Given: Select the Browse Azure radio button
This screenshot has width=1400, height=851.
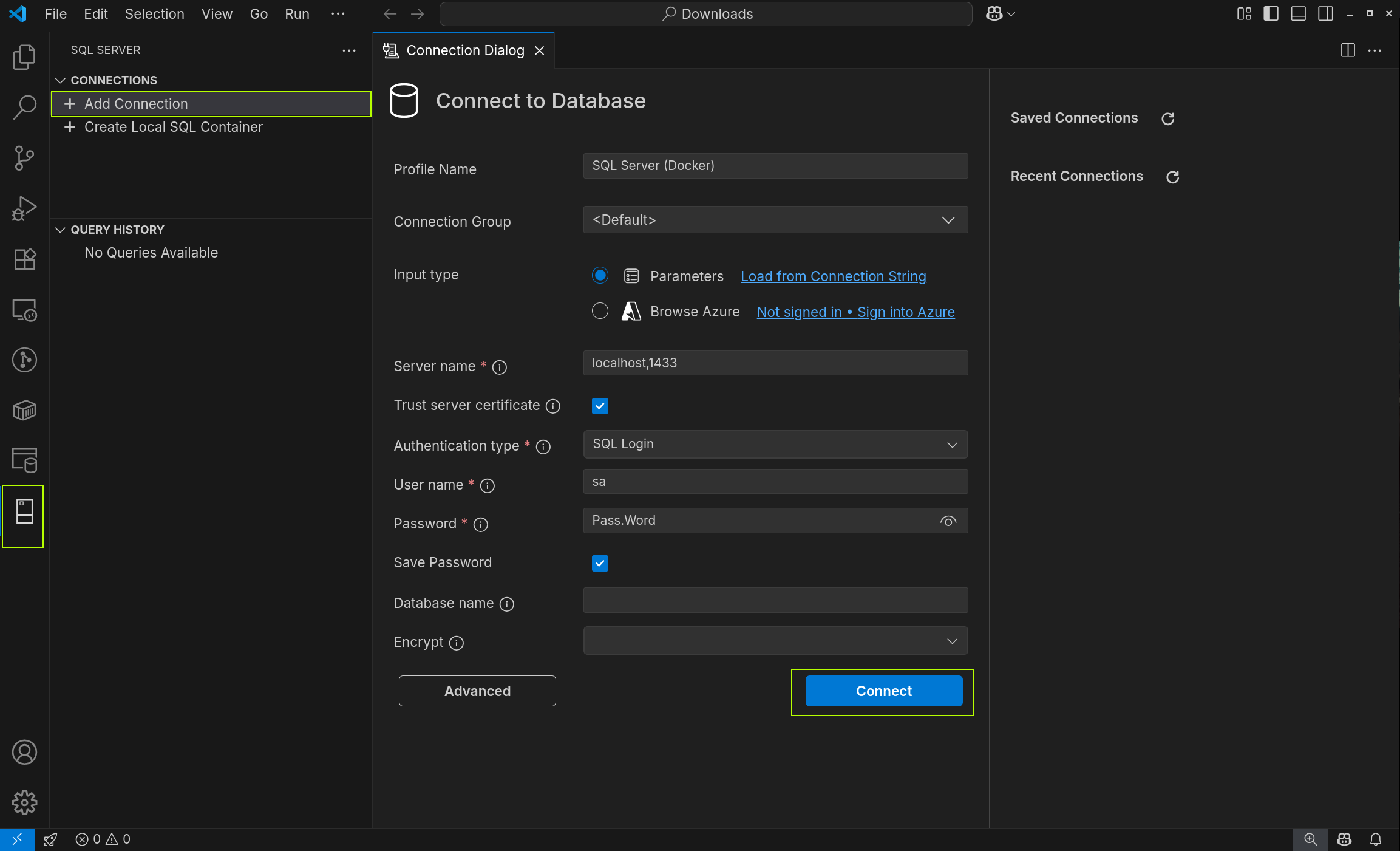Looking at the screenshot, I should pos(599,310).
